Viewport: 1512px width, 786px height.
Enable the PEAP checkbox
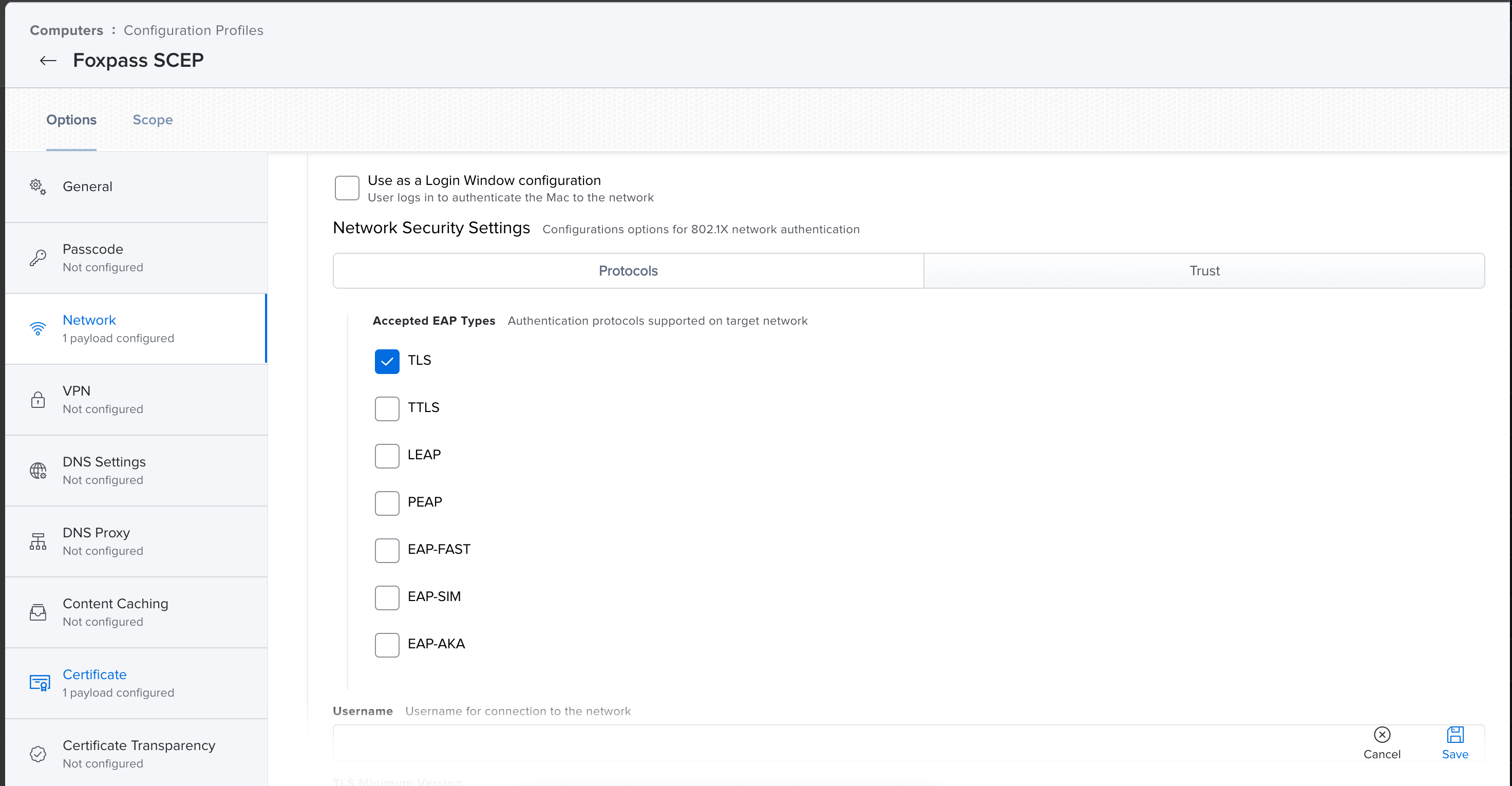pos(387,503)
